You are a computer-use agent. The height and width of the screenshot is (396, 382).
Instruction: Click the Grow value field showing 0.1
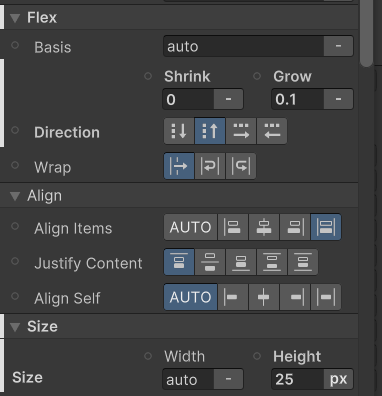point(298,99)
